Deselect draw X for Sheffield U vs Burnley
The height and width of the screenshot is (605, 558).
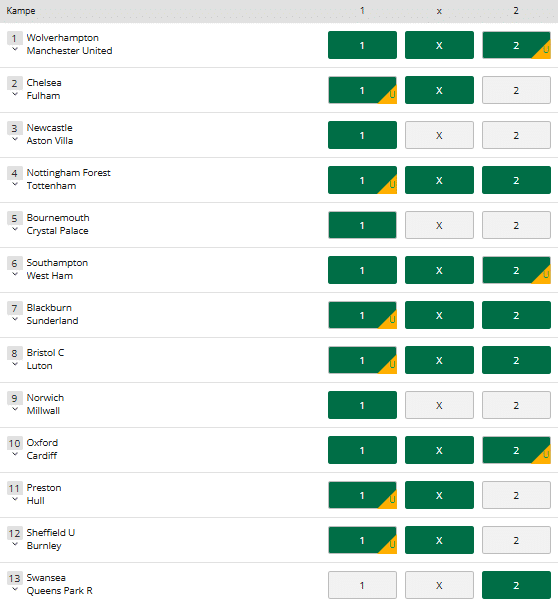pyautogui.click(x=439, y=540)
